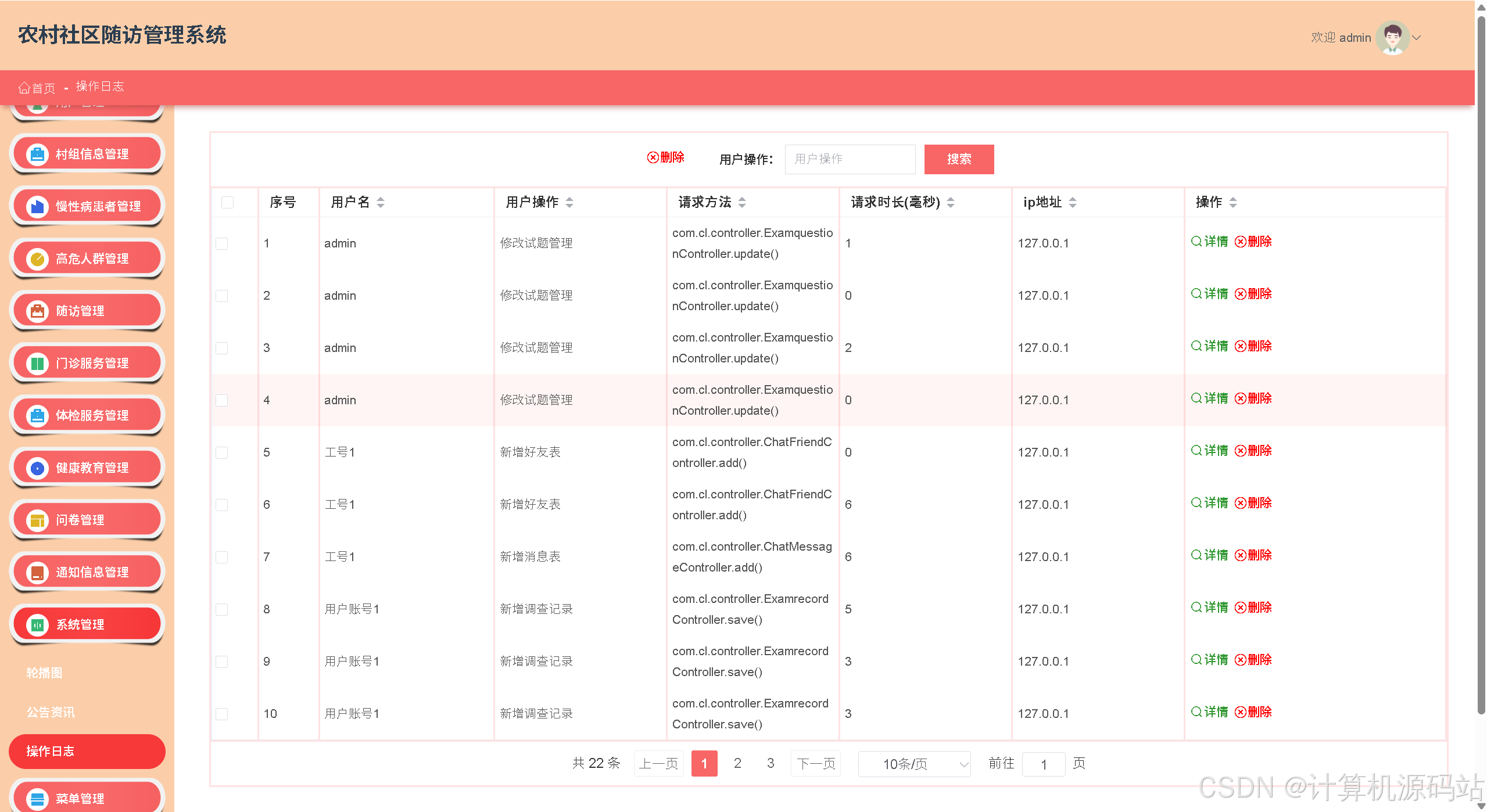Open 详情 for row 5 工号1

click(x=1209, y=451)
